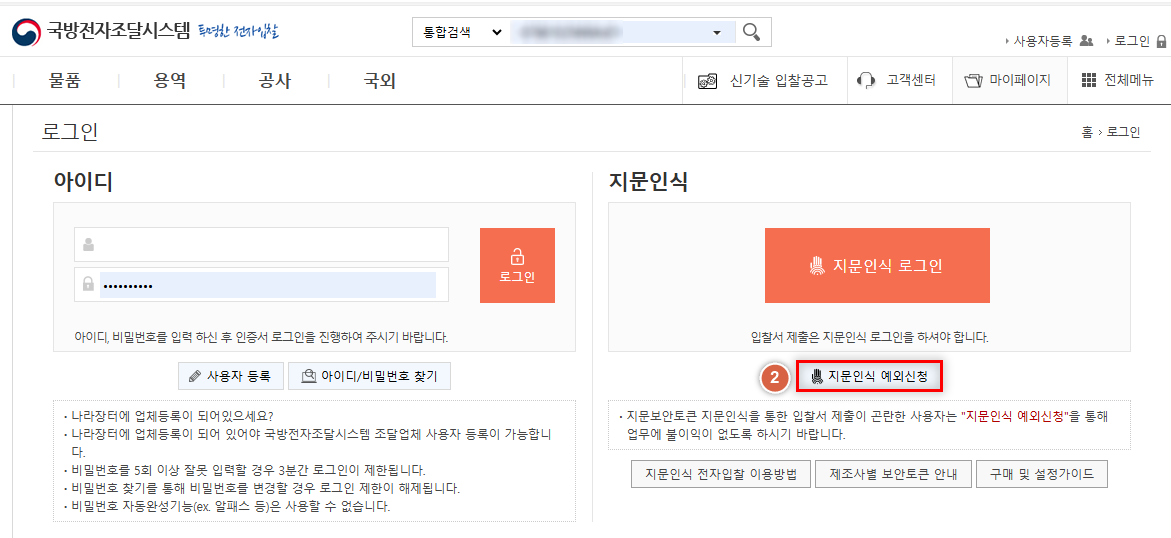The height and width of the screenshot is (538, 1171).
Task: Click the orange 로그인 button
Action: point(518,265)
